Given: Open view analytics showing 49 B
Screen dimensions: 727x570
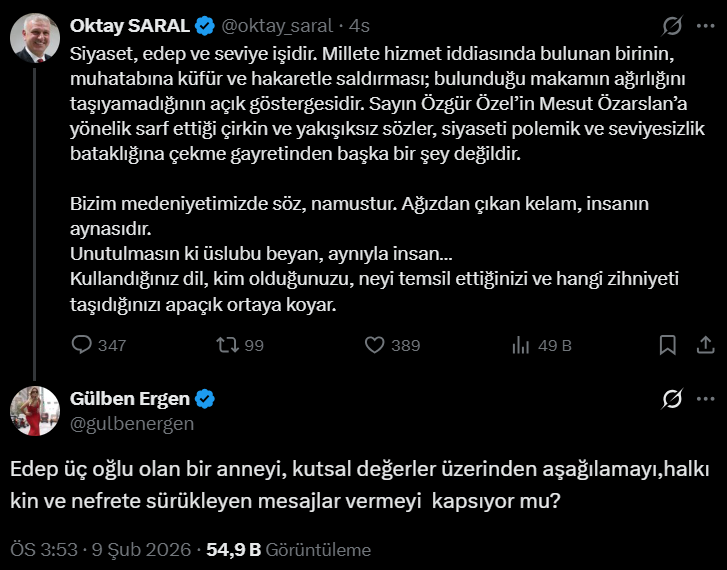Looking at the screenshot, I should [521, 345].
